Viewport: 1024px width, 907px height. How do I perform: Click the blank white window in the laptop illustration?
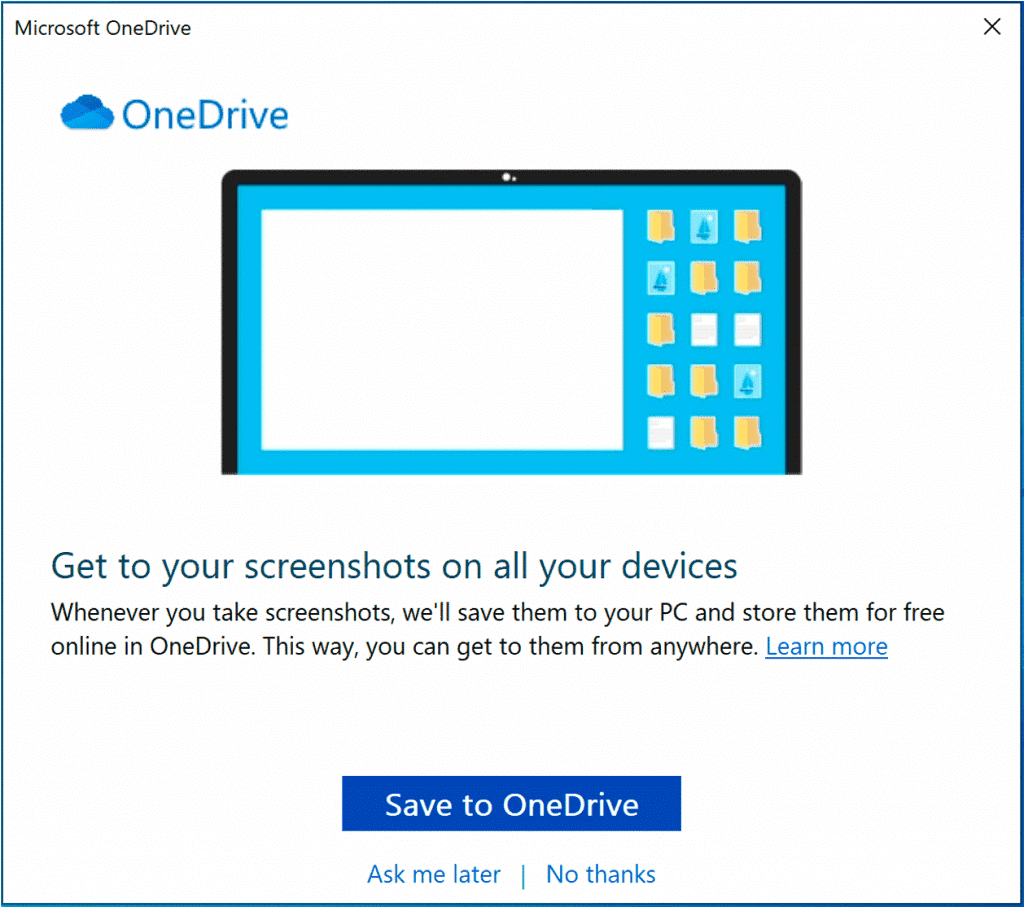(x=442, y=330)
